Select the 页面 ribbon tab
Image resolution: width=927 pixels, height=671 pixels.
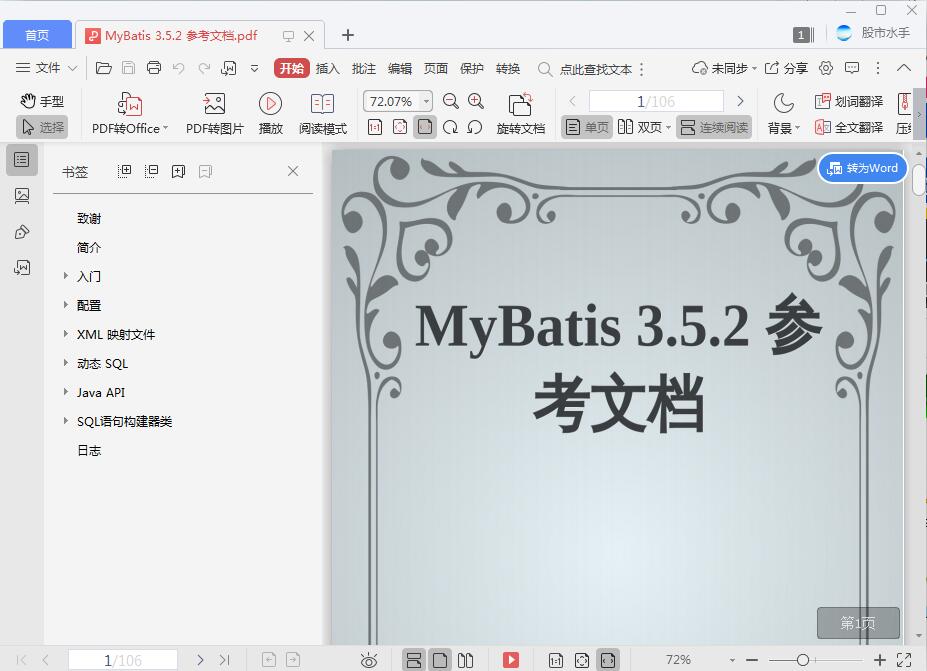[x=436, y=69]
